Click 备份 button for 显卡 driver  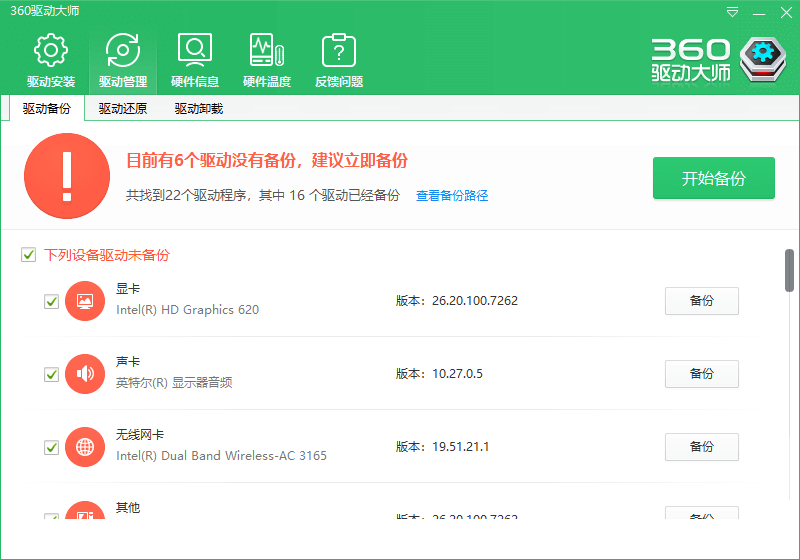coord(702,301)
